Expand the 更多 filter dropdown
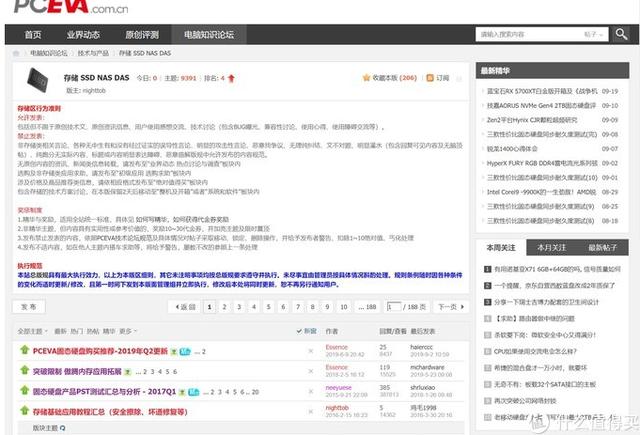Viewport: 640px width, 435px height. click(128, 331)
